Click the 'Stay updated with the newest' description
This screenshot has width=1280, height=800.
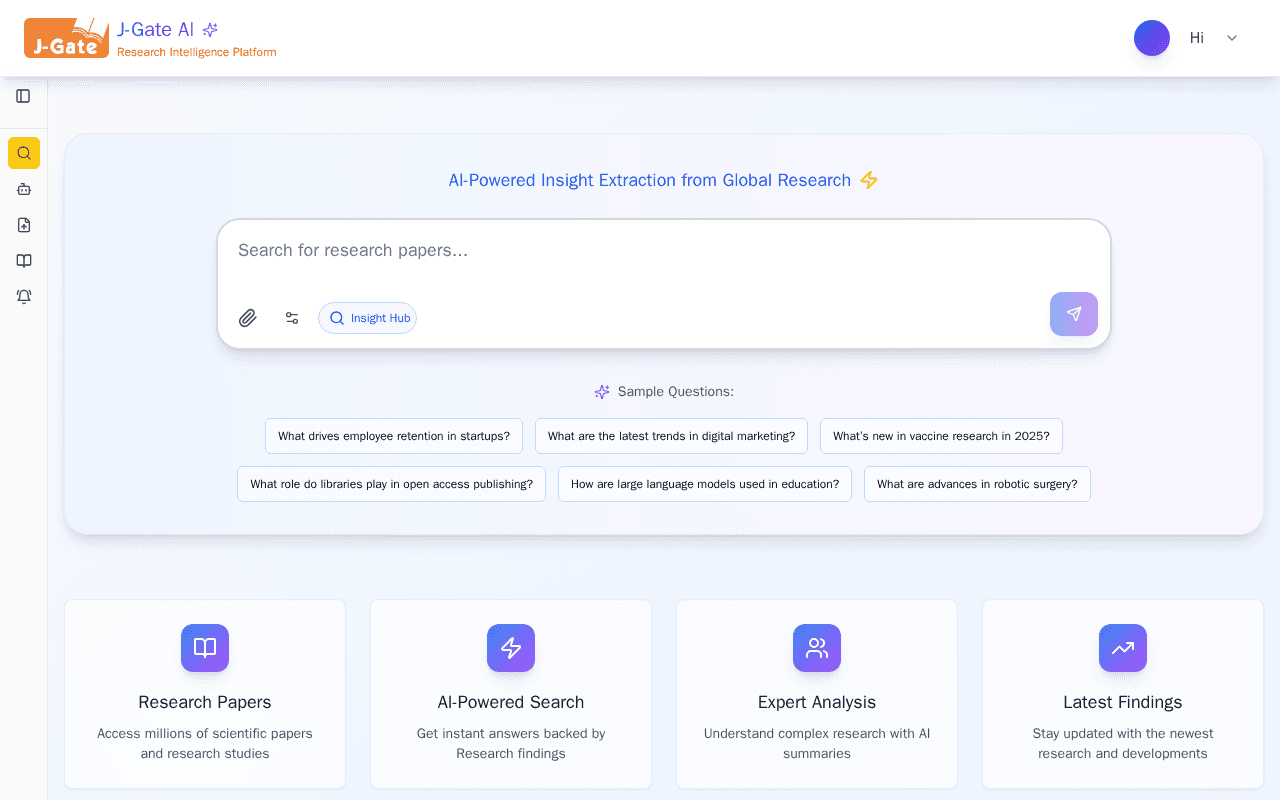[x=1123, y=743]
